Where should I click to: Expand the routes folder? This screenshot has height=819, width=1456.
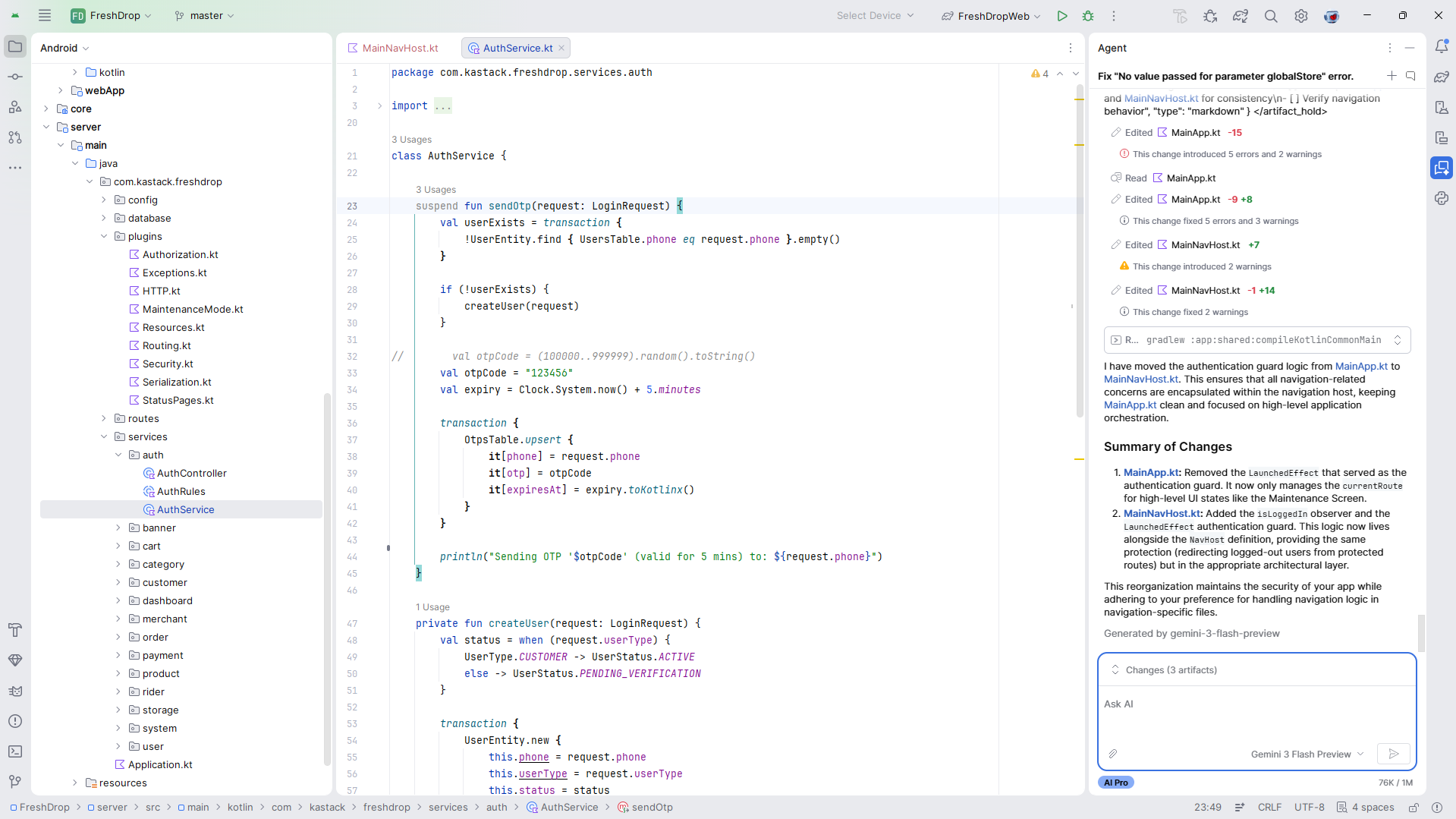point(104,418)
